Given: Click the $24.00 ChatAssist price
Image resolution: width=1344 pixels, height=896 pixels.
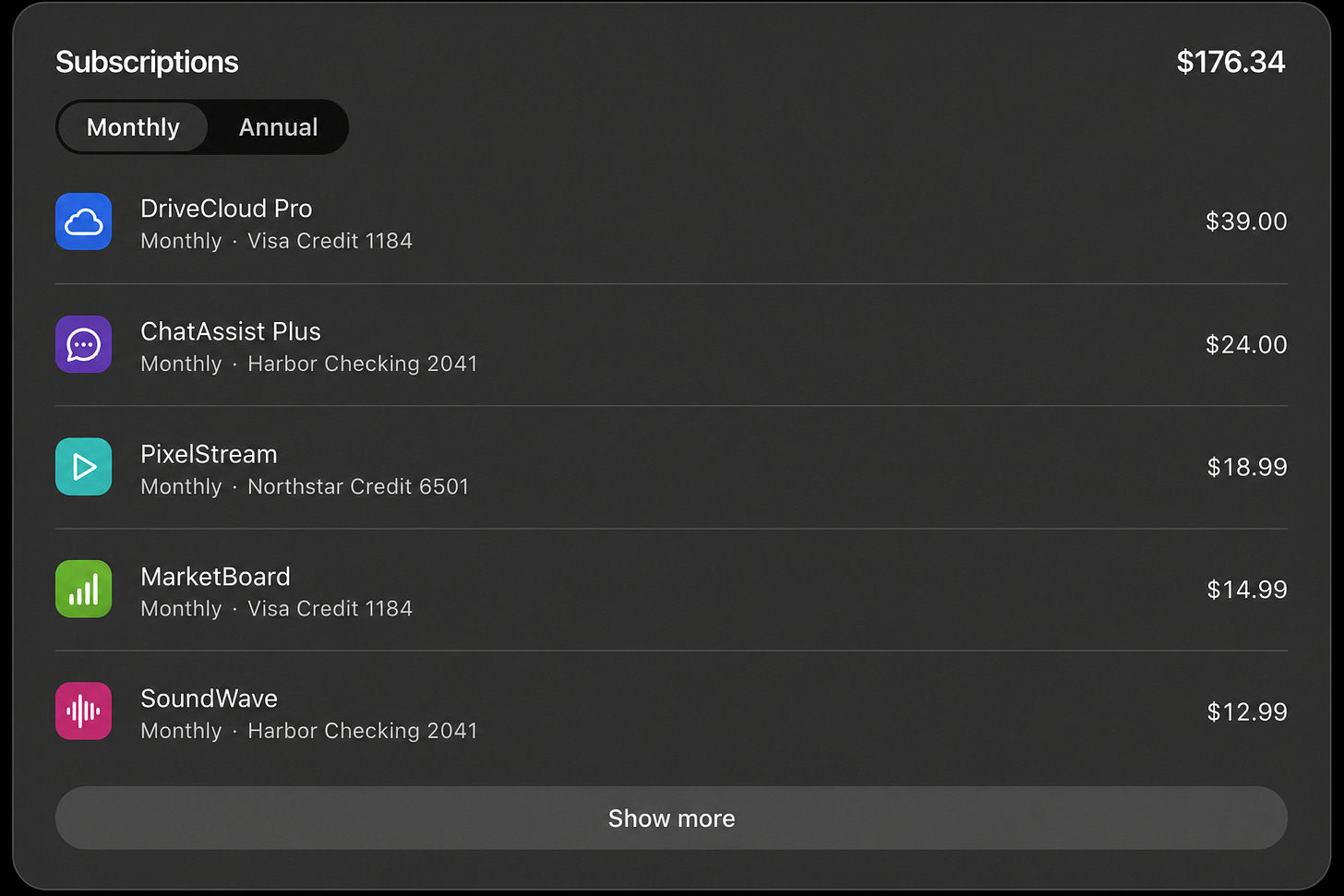Looking at the screenshot, I should (1246, 344).
